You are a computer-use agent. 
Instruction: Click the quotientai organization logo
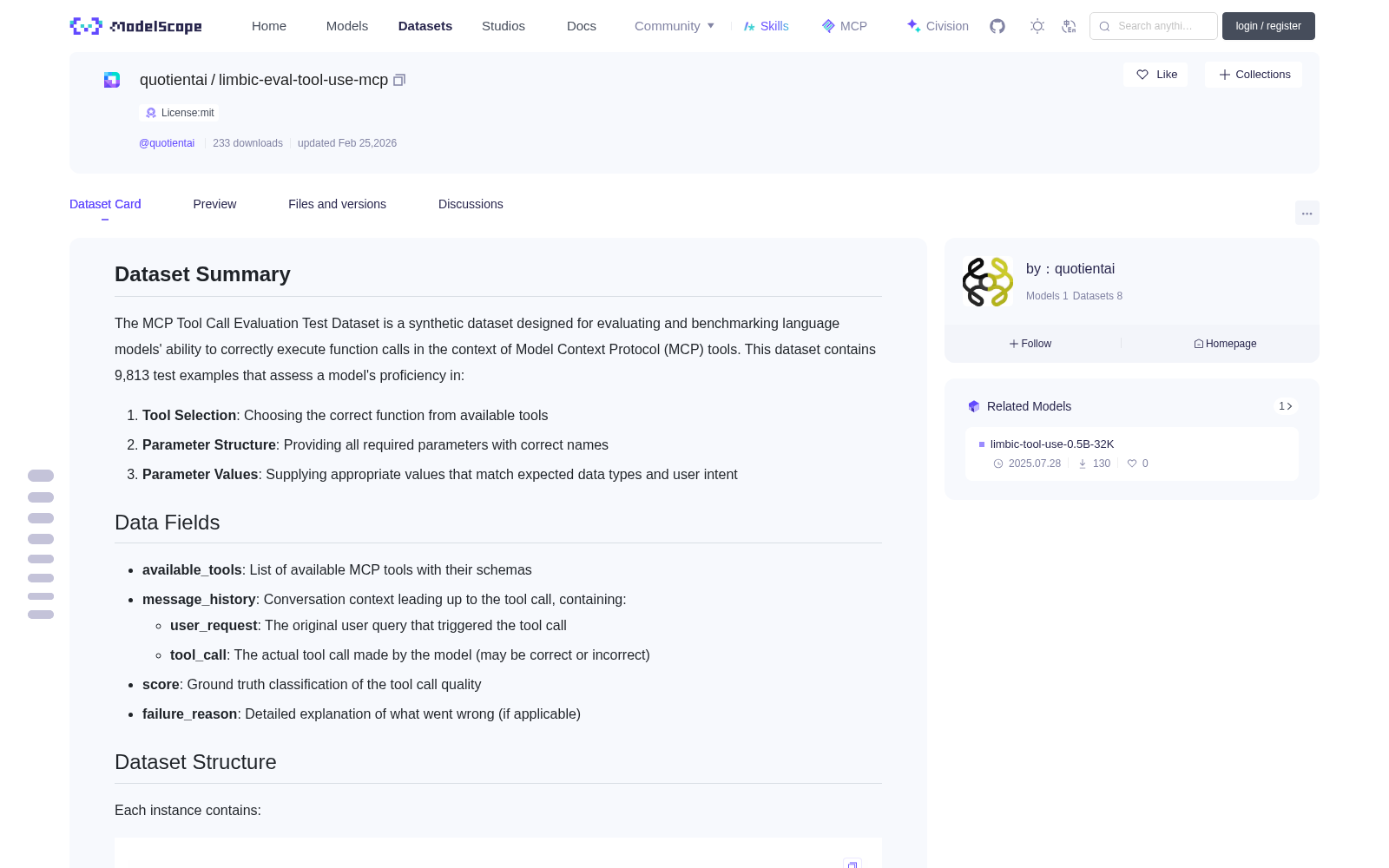pos(988,282)
